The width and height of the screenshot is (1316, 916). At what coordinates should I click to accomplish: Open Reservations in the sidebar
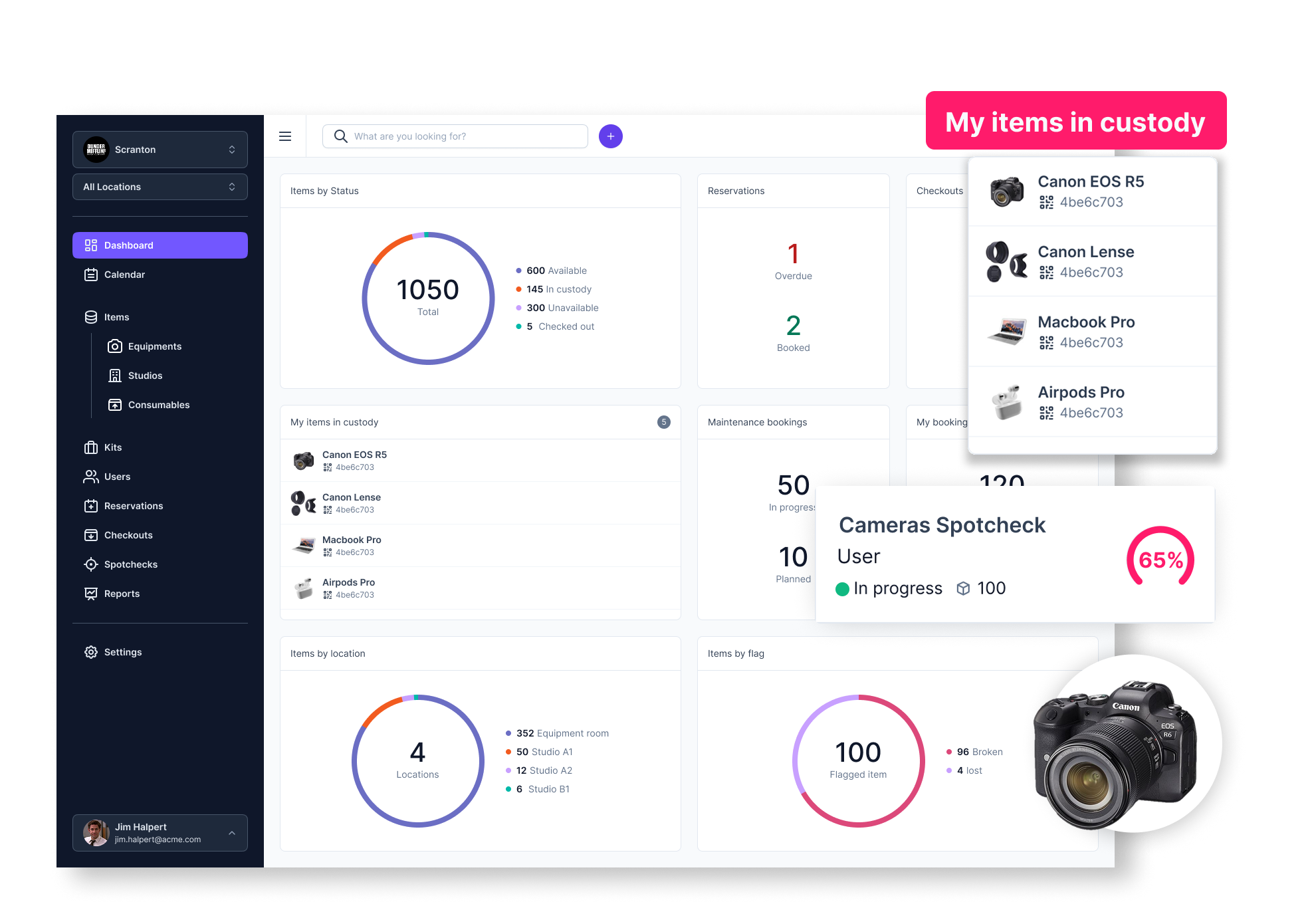coord(160,506)
